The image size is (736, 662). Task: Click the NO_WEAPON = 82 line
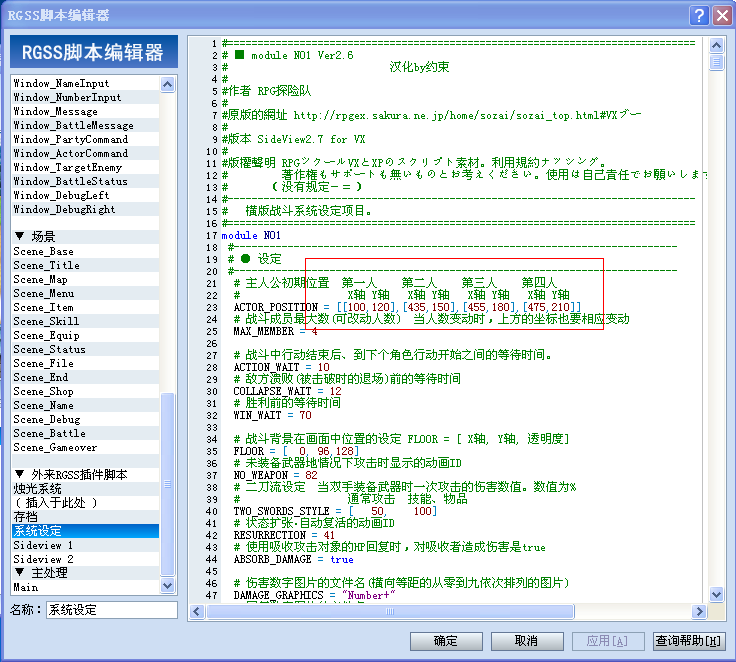276,475
